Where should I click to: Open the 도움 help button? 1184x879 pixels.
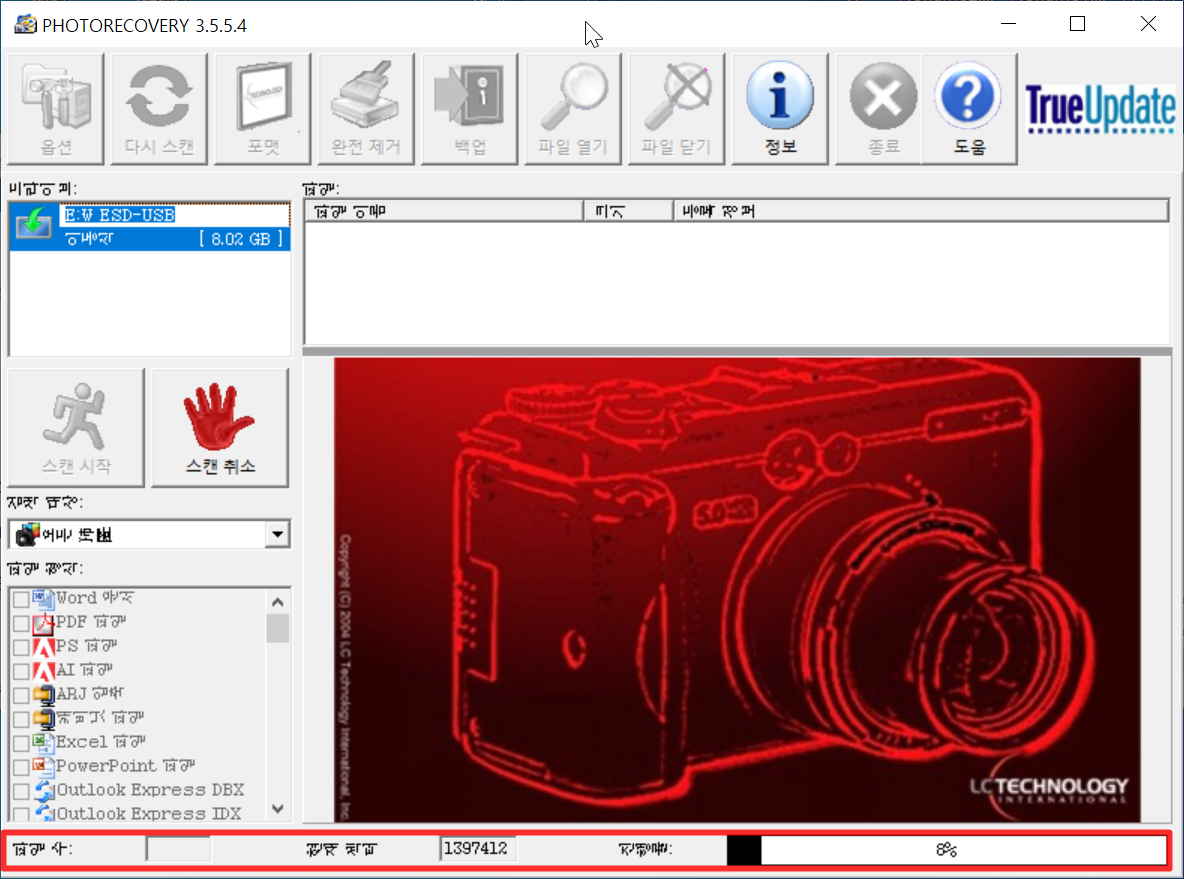pos(969,108)
